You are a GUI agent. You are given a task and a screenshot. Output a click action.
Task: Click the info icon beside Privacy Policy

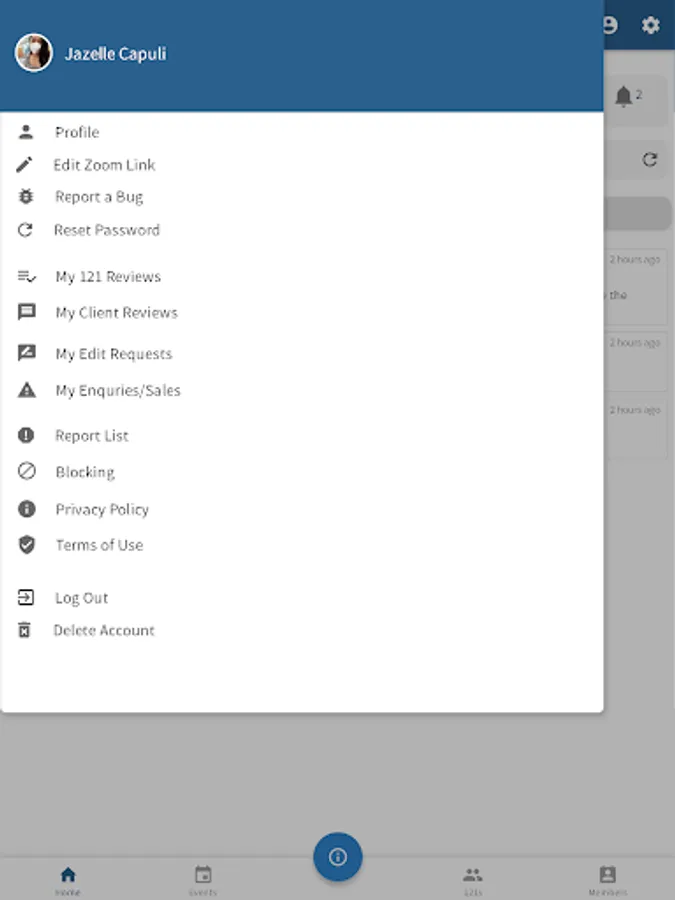click(26, 509)
